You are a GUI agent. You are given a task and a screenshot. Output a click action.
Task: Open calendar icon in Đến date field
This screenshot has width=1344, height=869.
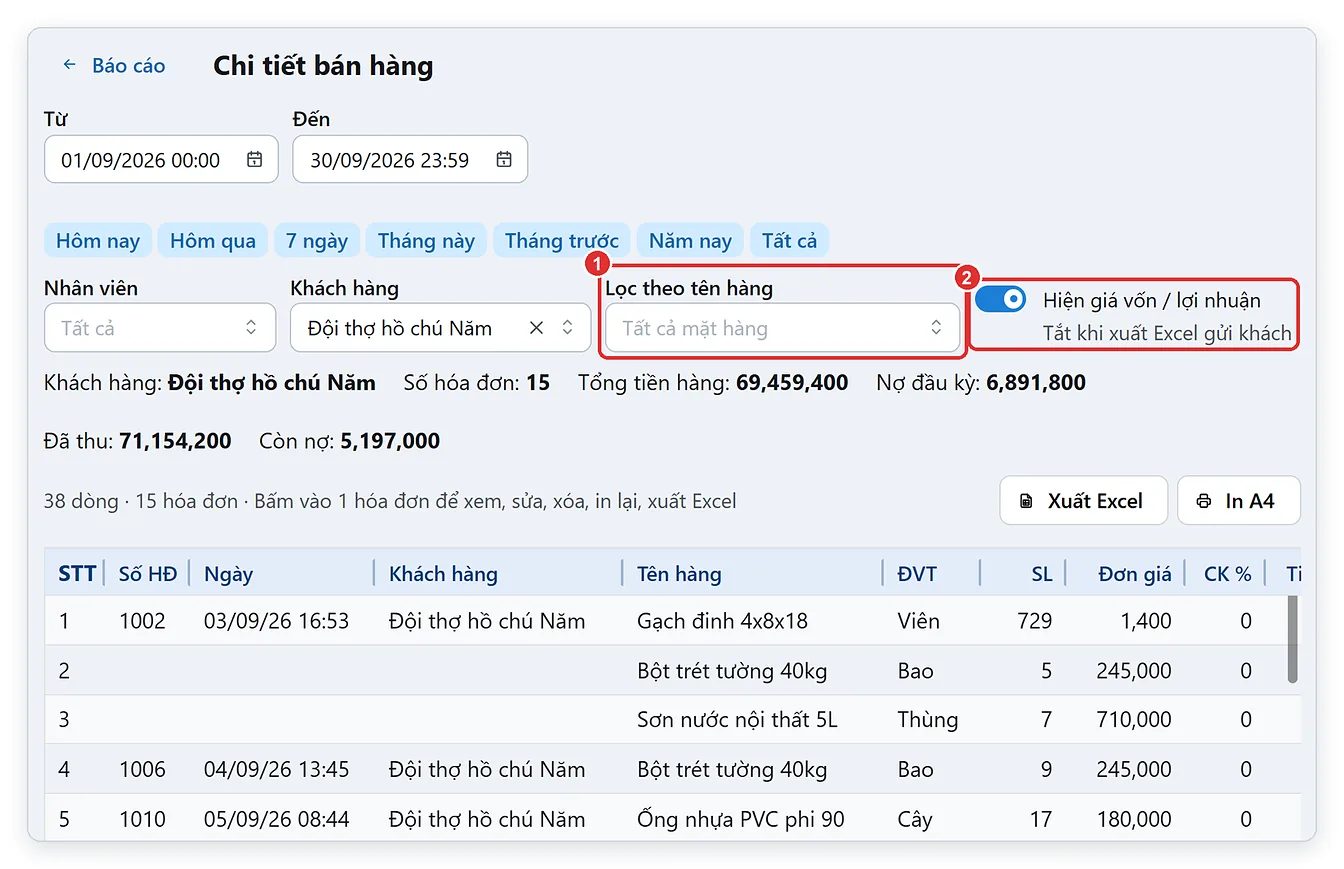tap(504, 160)
